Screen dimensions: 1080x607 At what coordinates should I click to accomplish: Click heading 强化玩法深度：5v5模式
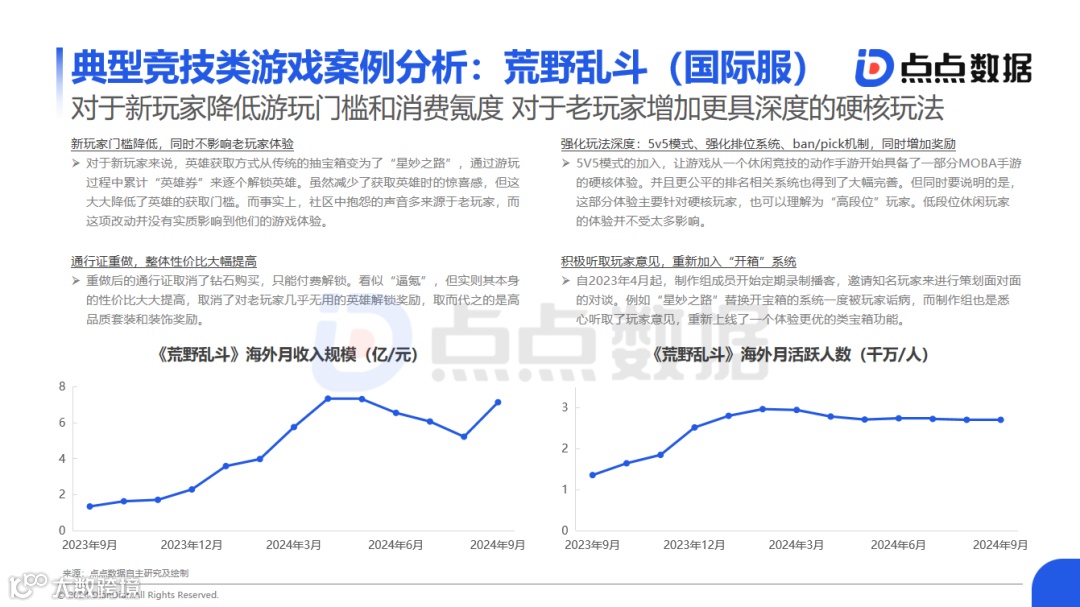(758, 143)
